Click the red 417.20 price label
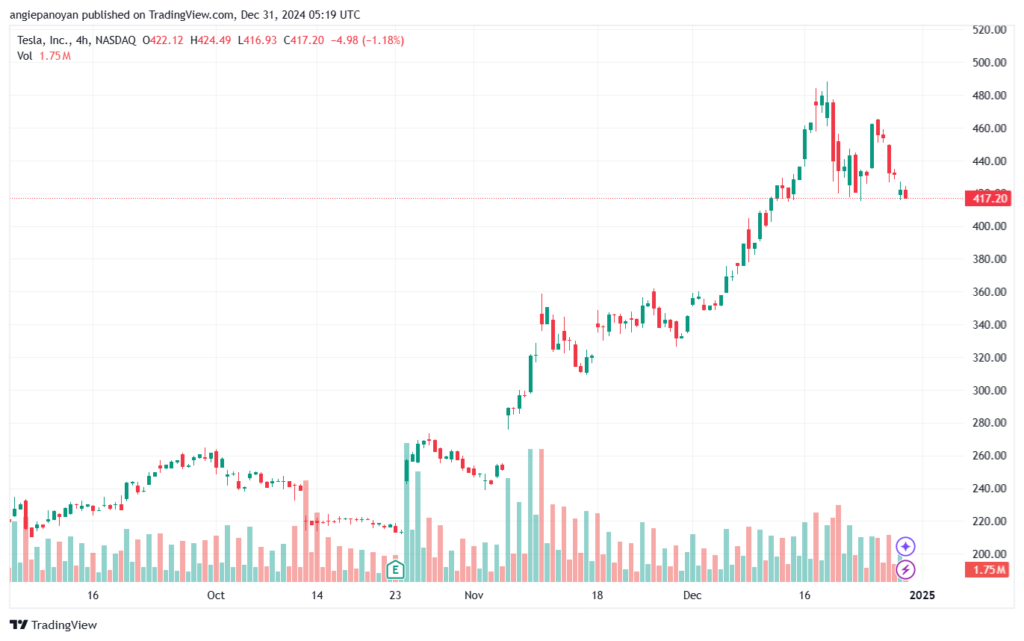The image size is (1024, 641). [988, 198]
